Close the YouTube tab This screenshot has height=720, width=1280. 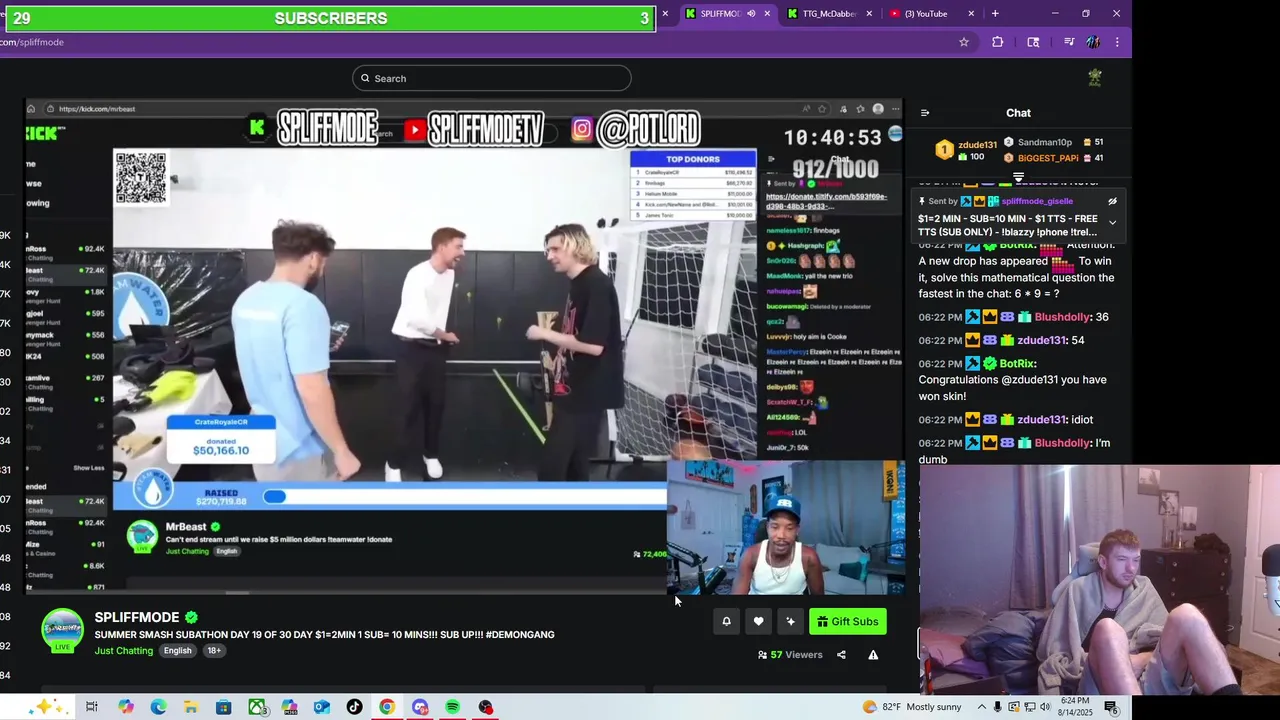click(x=971, y=14)
